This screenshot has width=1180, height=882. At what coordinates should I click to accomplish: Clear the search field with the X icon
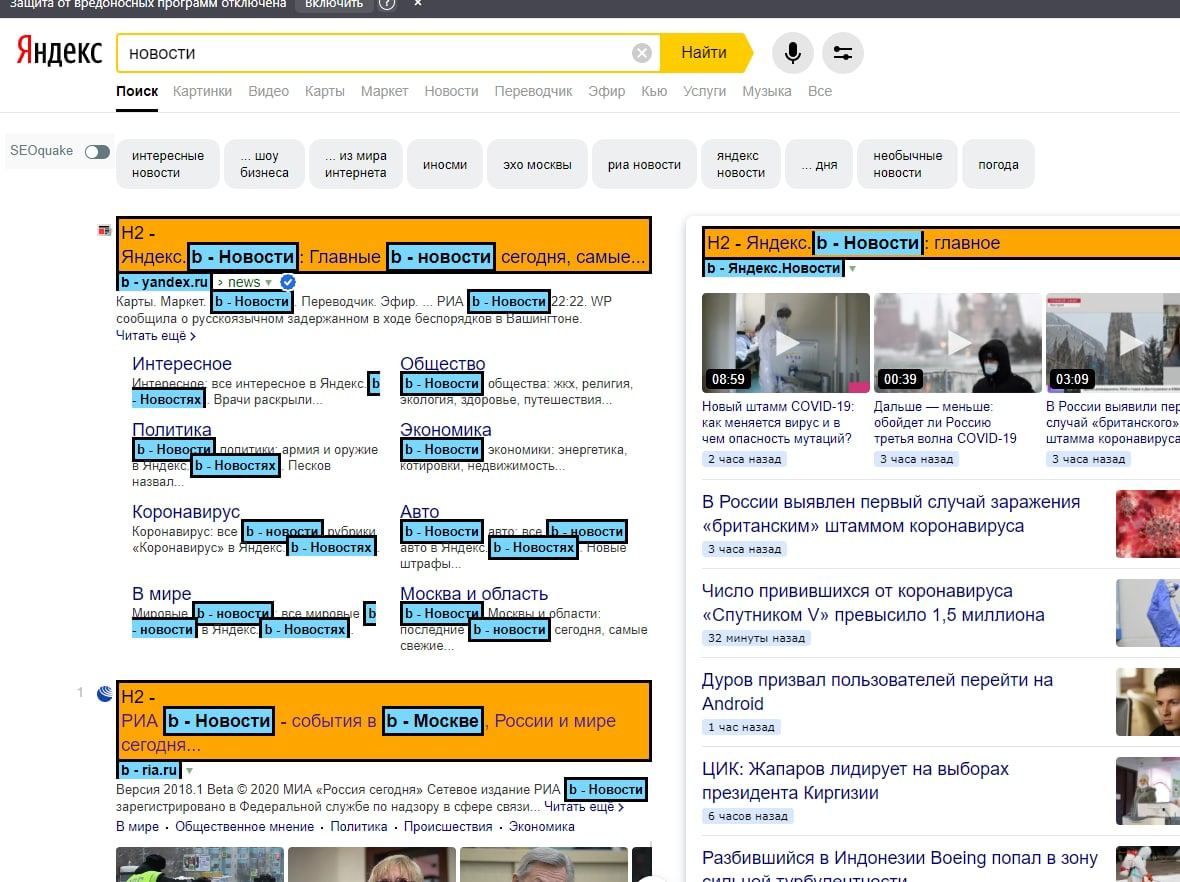(641, 53)
